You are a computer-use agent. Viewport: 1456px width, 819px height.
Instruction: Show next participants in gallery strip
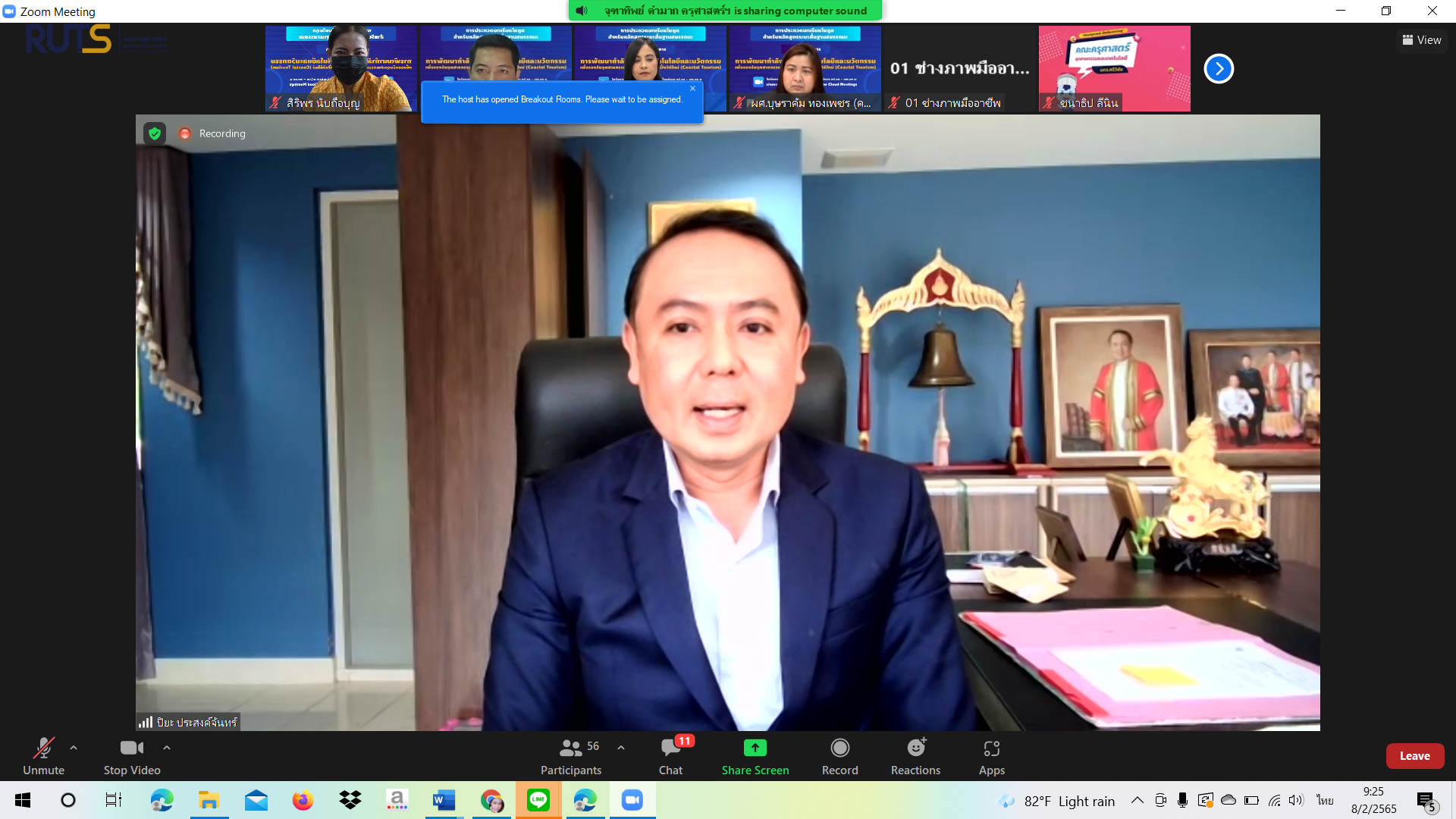coord(1219,69)
